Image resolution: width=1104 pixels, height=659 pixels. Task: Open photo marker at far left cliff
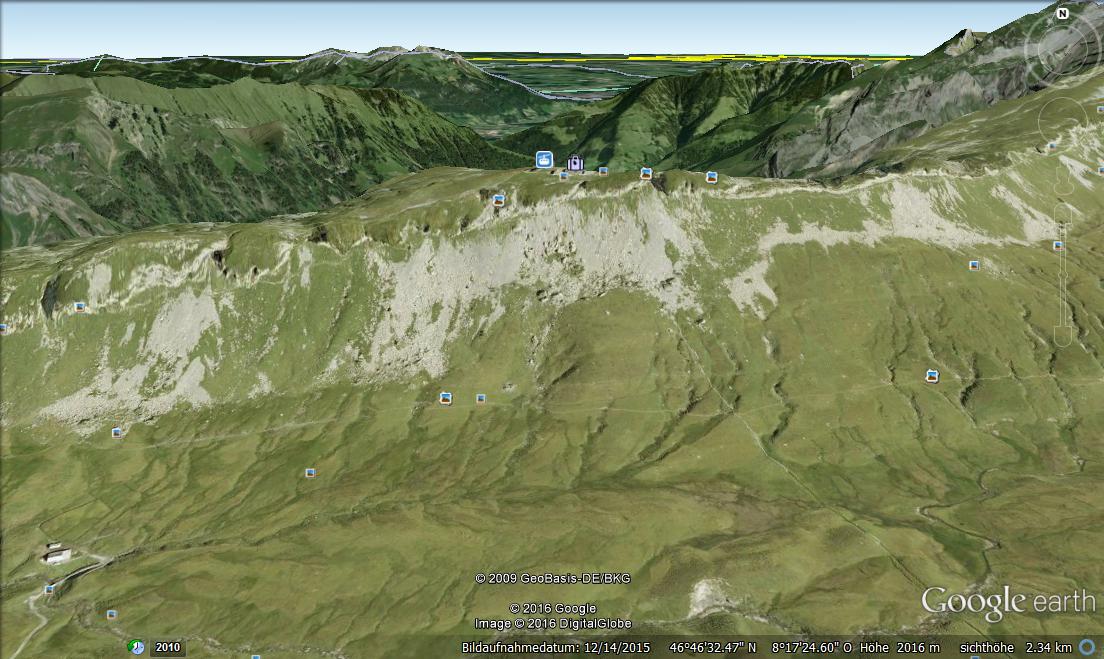(80, 308)
